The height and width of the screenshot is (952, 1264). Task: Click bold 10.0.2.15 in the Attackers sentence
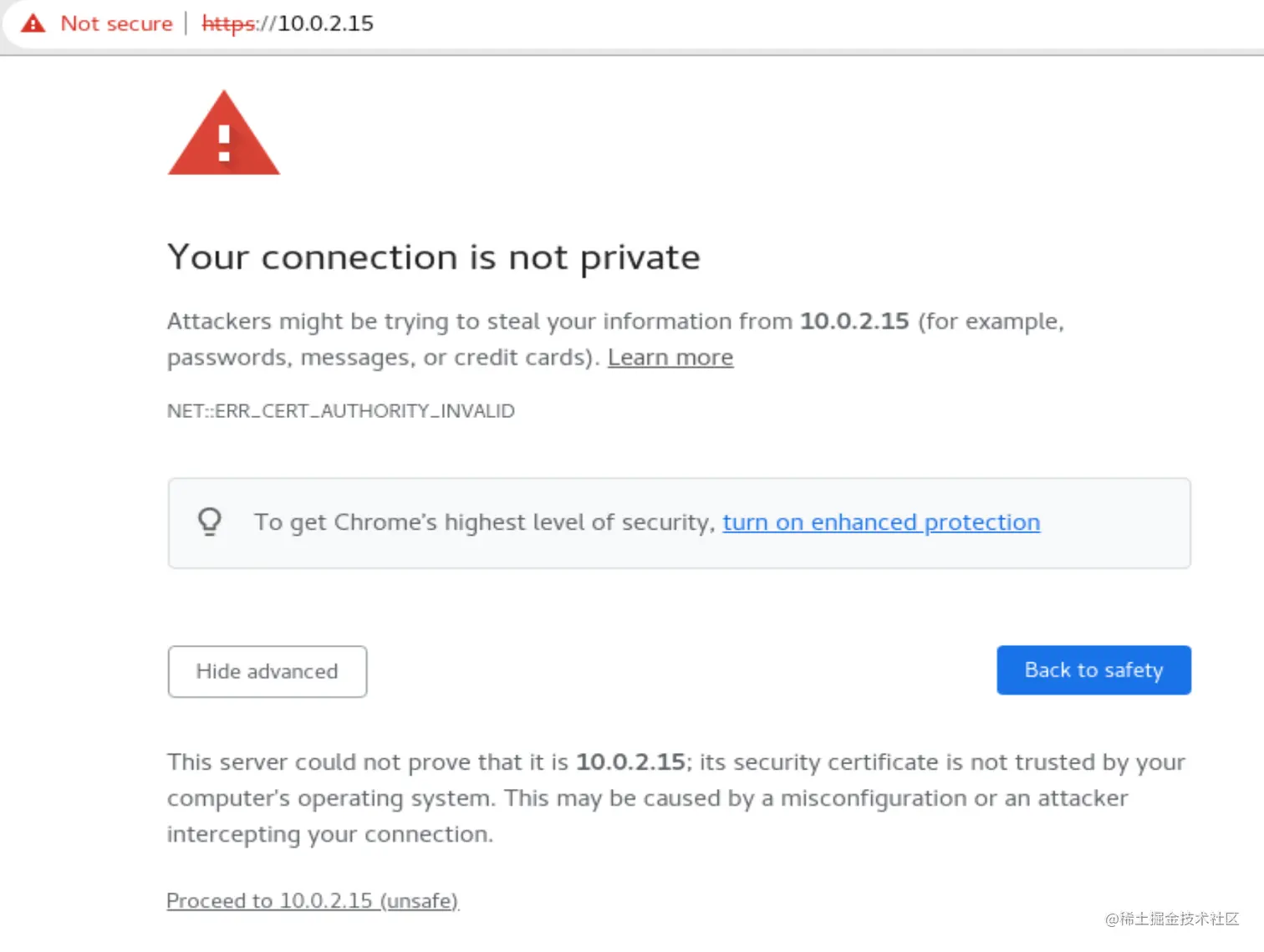tap(854, 321)
